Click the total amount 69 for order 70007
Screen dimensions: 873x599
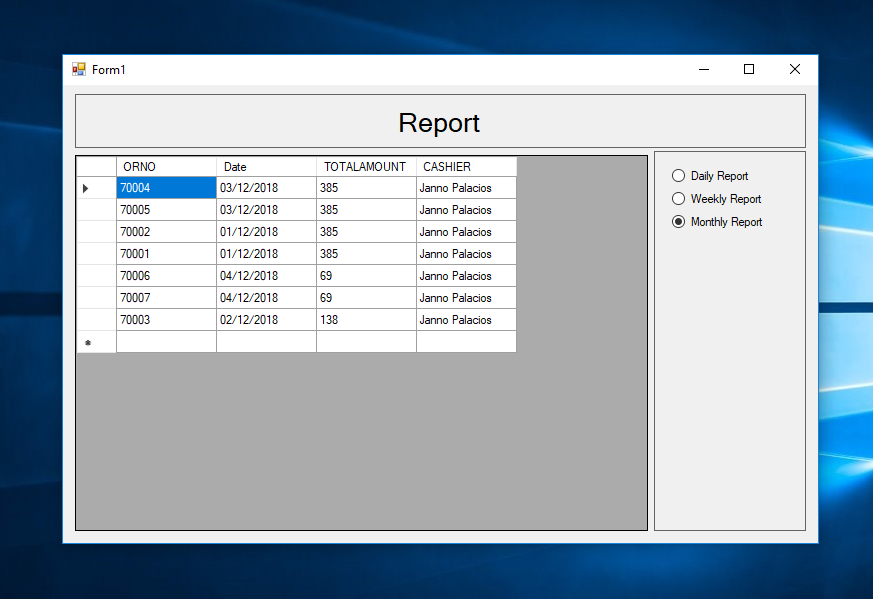pyautogui.click(x=366, y=298)
